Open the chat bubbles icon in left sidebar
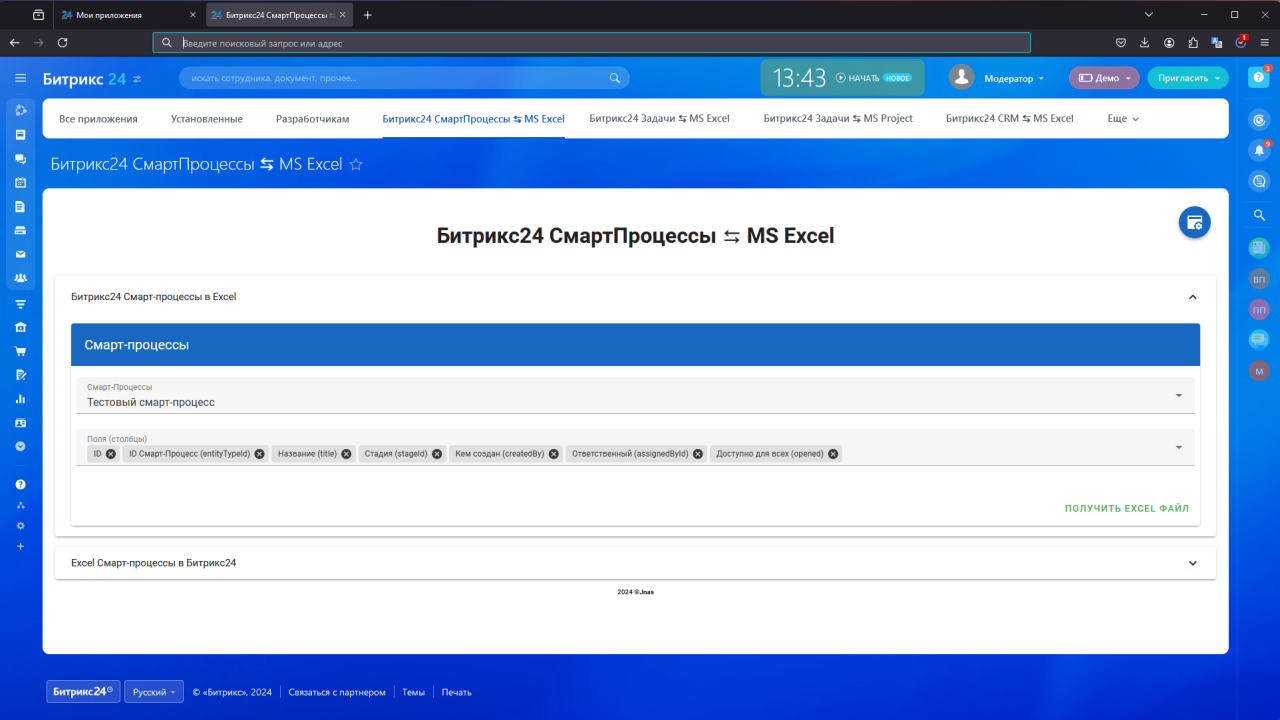1280x720 pixels. pyautogui.click(x=20, y=159)
